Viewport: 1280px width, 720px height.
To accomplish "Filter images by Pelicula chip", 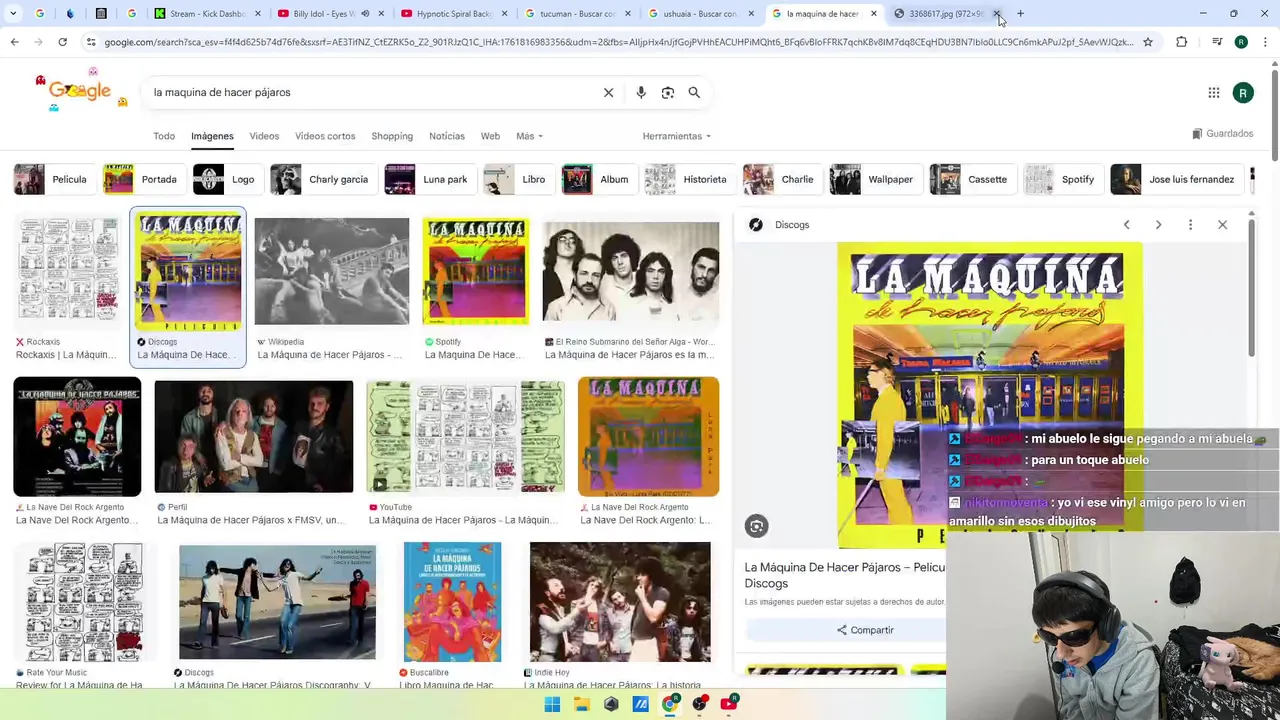I will (53, 179).
